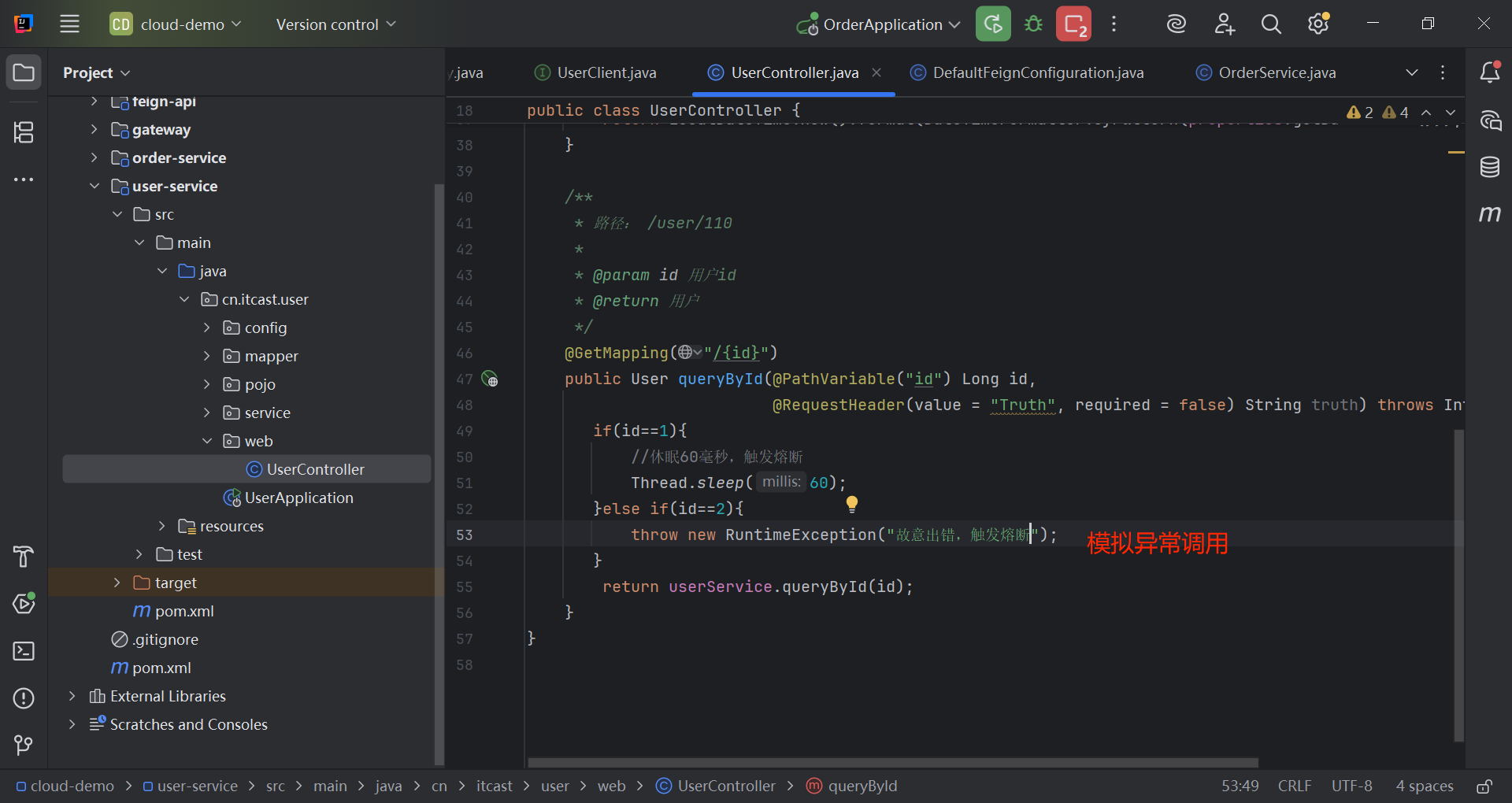Screen dimensions: 1512x803
Task: Change file encoding UTF-8
Action: pyautogui.click(x=1351, y=786)
